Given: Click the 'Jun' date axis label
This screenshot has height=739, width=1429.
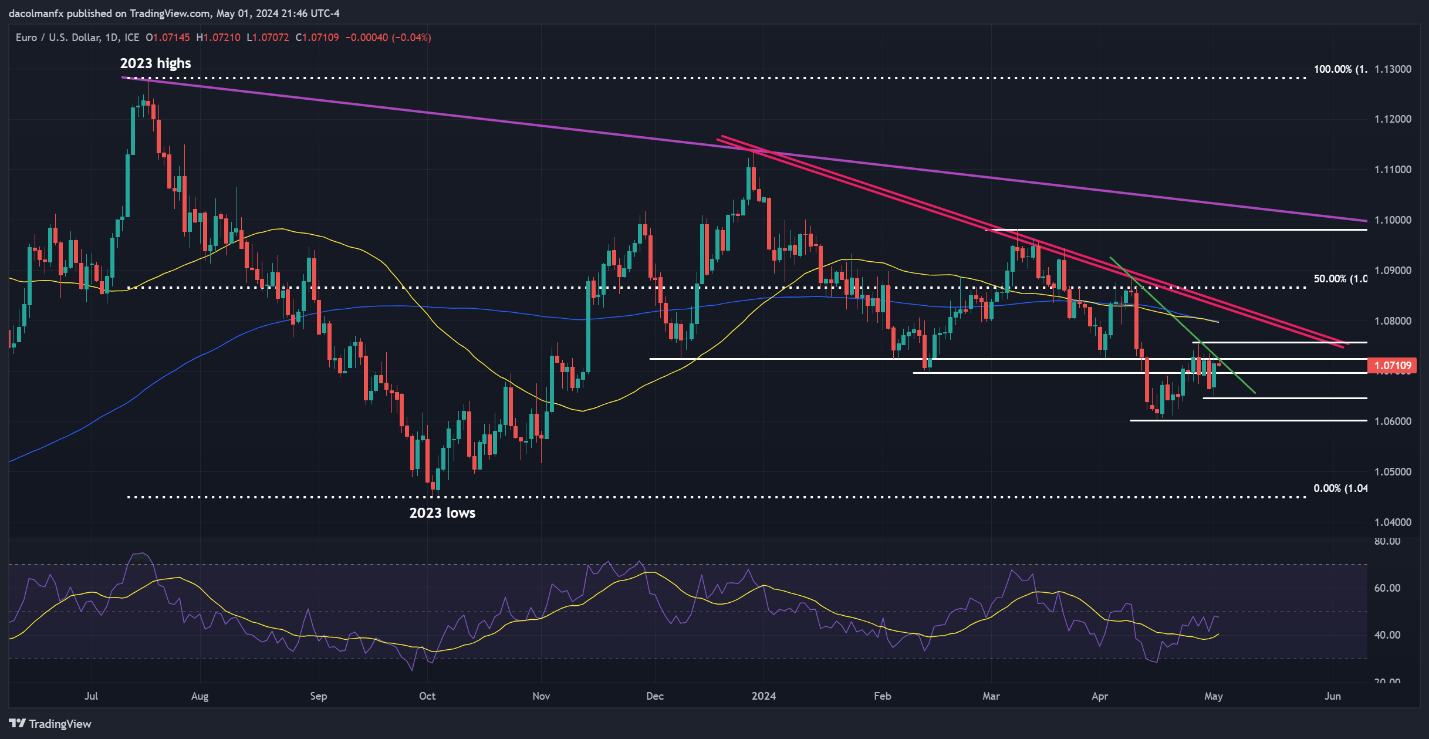Looking at the screenshot, I should pyautogui.click(x=1331, y=695).
